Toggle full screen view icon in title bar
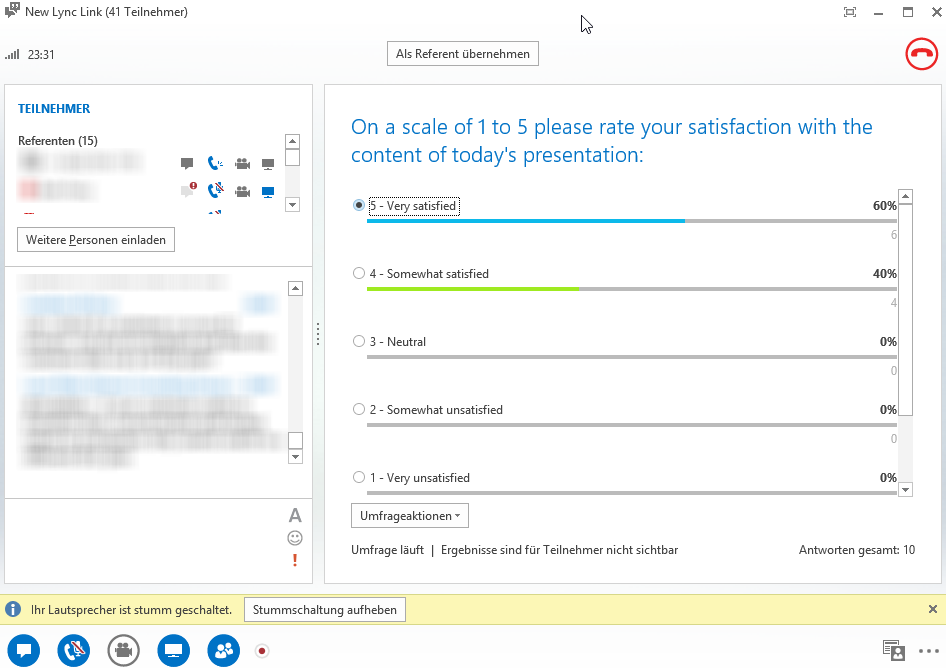The width and height of the screenshot is (946, 668). (x=850, y=12)
